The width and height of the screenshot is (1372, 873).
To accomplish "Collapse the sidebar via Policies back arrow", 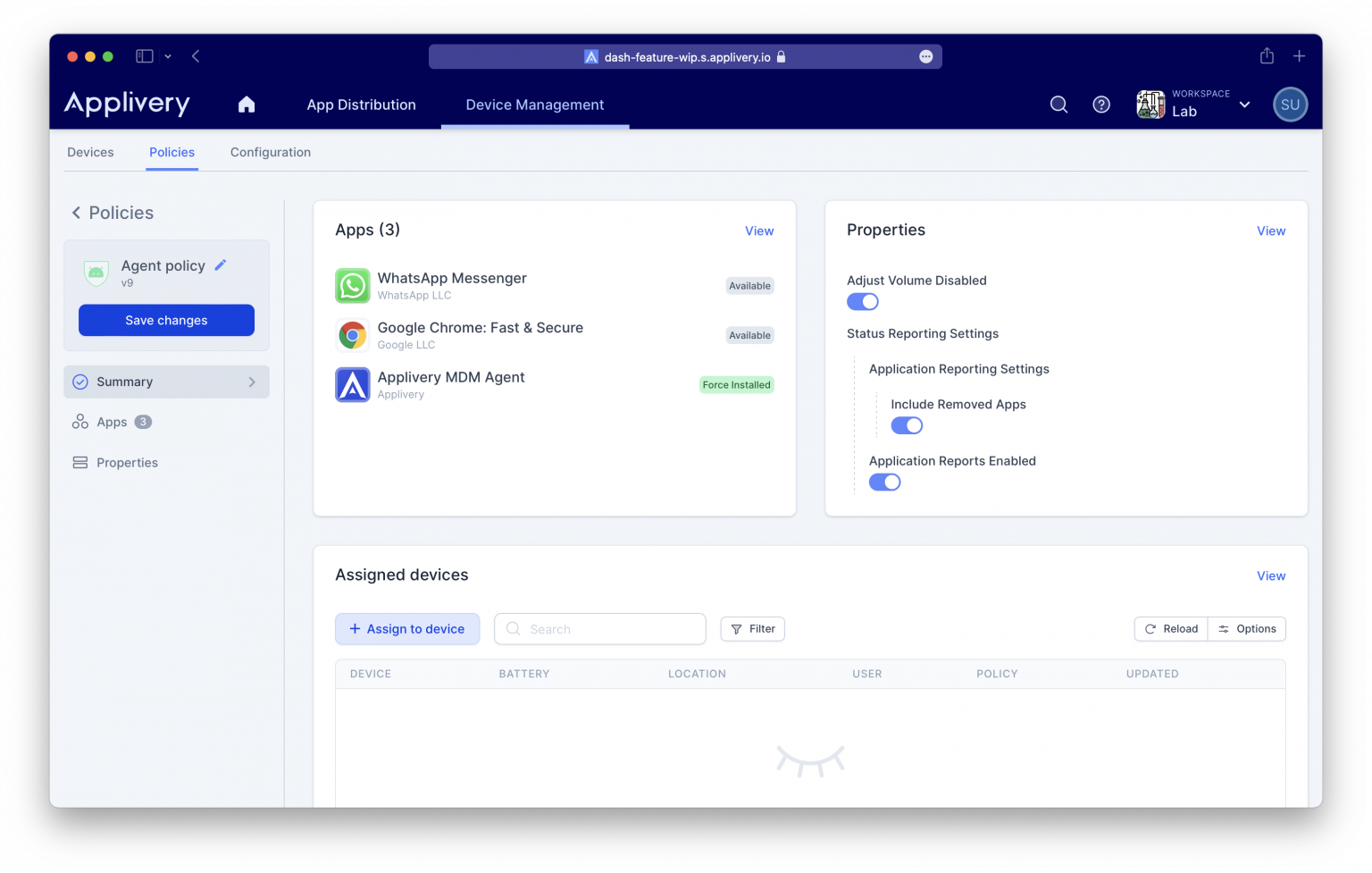I will pos(76,213).
